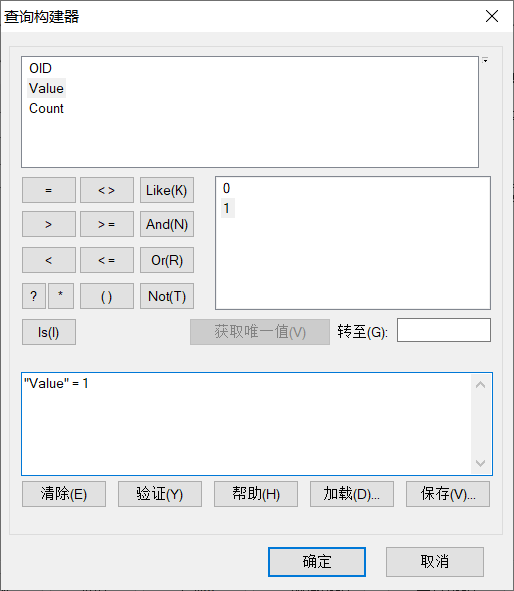514x591 pixels.
Task: Cancel with the 取消 button
Action: (x=435, y=562)
